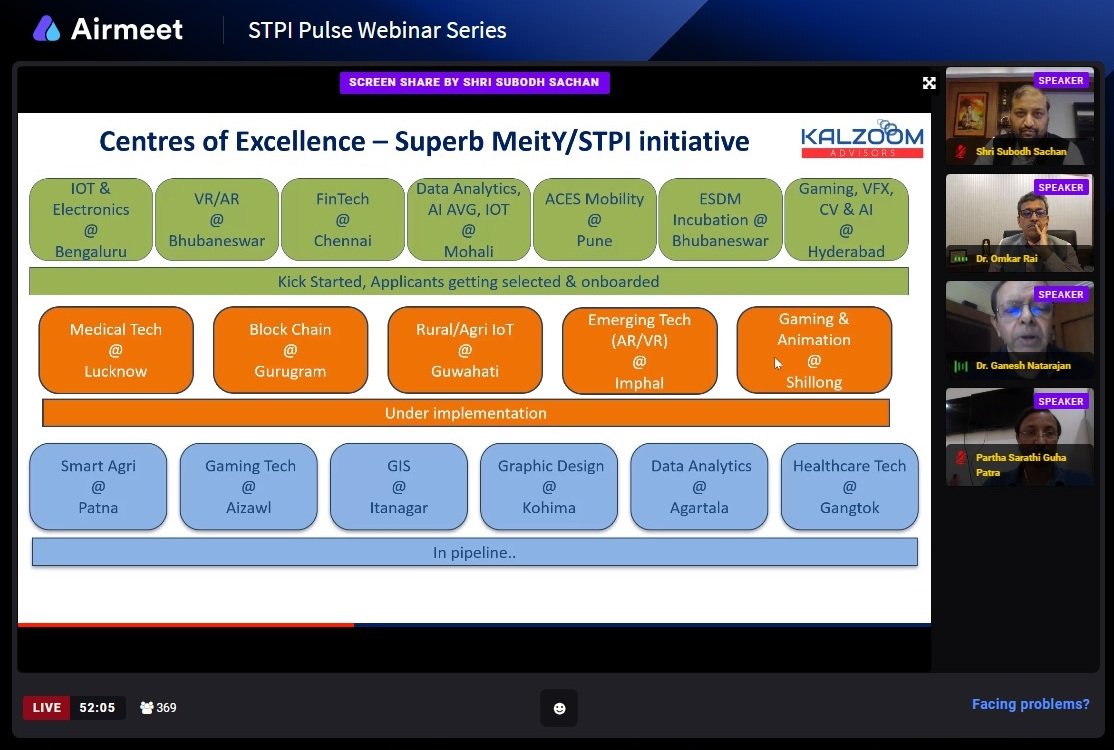Click the Screen Share by Shri Subodh Sachan banner
Screen dimensions: 1114x750
(474, 82)
